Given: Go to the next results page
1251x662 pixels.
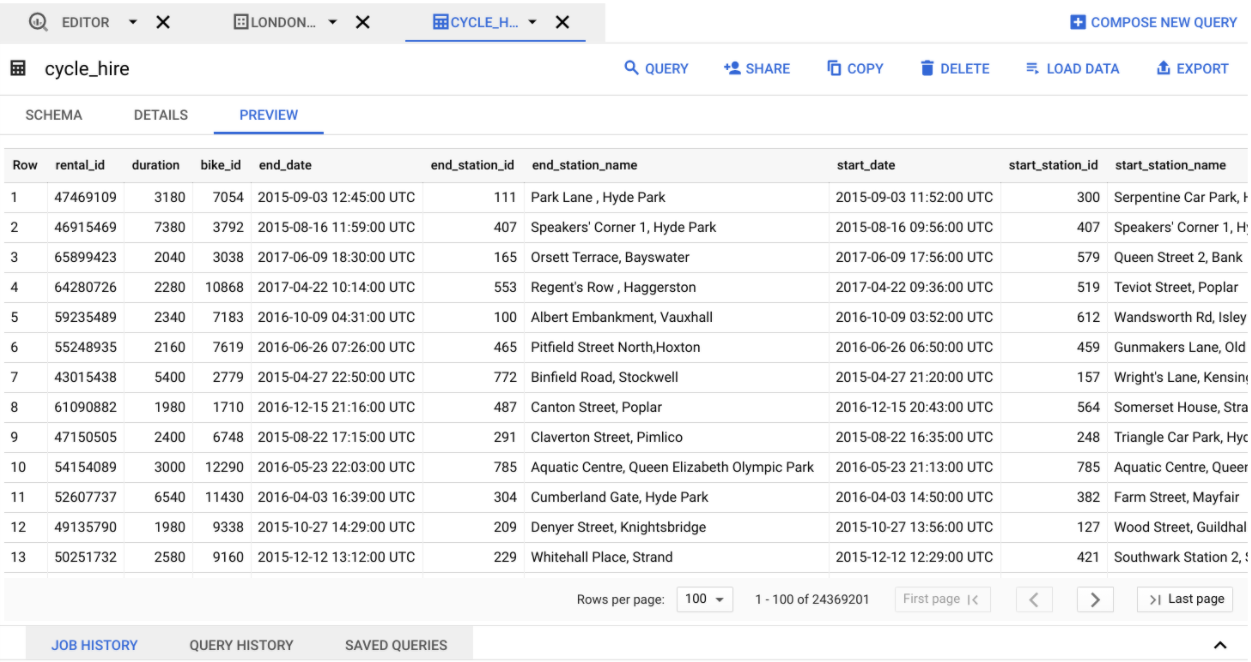Looking at the screenshot, I should coord(1095,599).
